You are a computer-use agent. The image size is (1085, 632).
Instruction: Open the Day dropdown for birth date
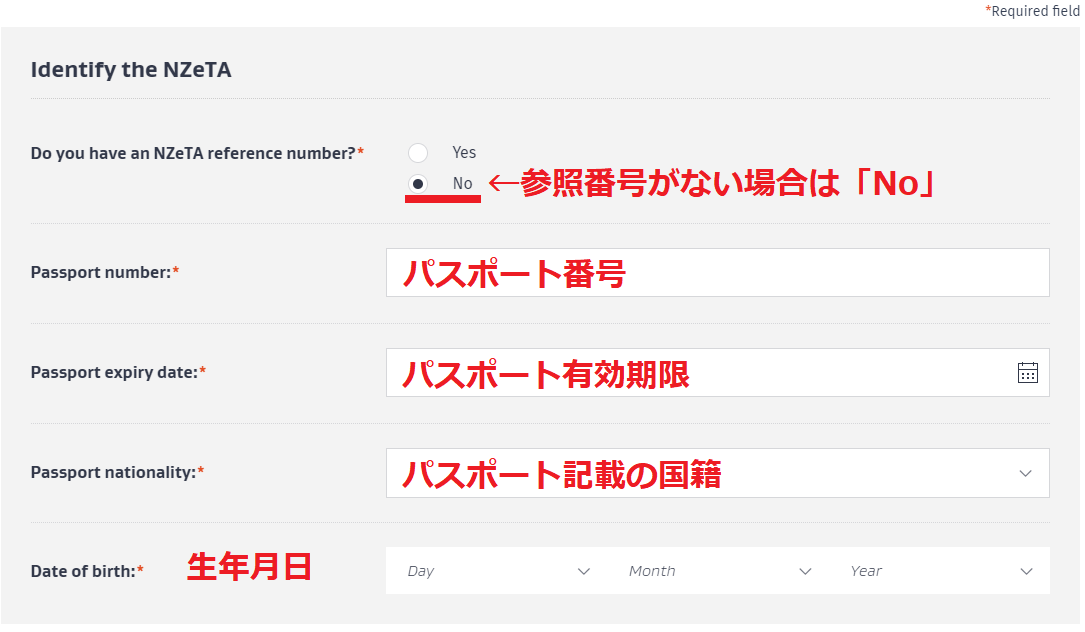pyautogui.click(x=497, y=571)
